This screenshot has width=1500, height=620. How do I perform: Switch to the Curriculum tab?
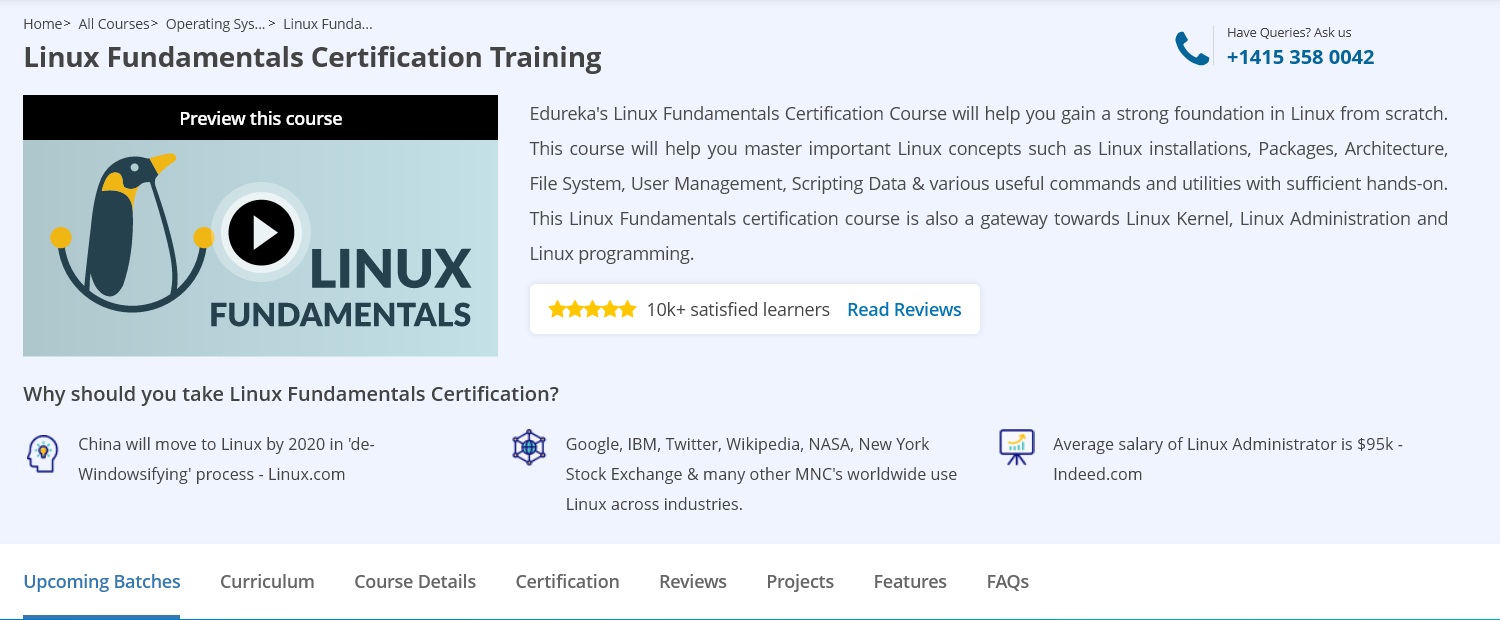267,581
